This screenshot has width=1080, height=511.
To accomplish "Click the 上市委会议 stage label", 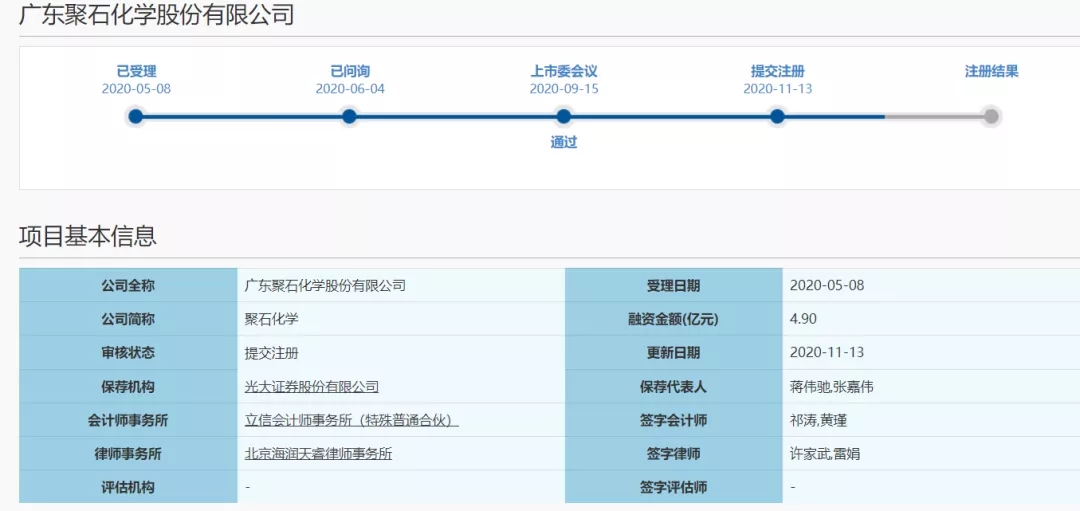I will (x=564, y=71).
